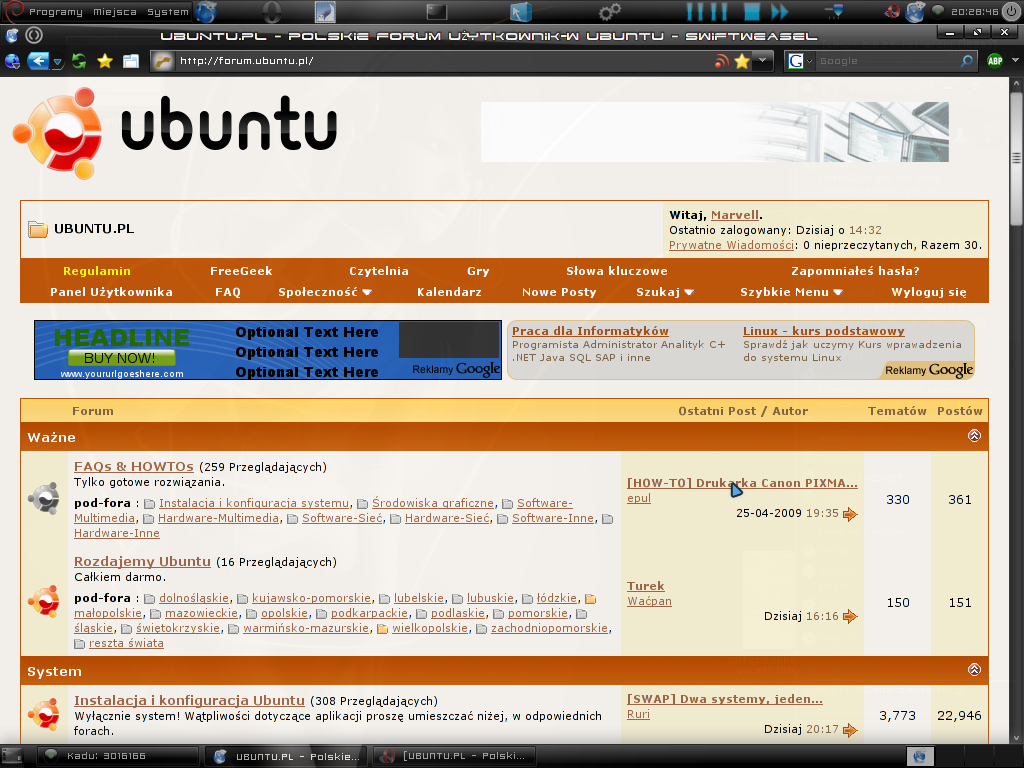This screenshot has height=768, width=1024.
Task: Collapse the Ważne forum category
Action: (974, 436)
